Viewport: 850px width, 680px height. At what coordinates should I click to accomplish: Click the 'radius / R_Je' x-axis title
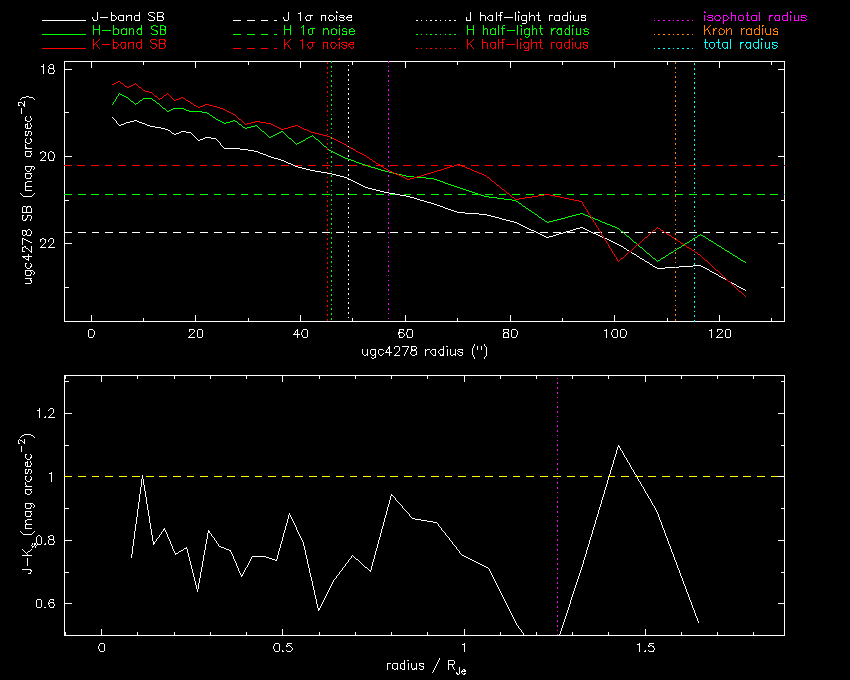coord(426,667)
